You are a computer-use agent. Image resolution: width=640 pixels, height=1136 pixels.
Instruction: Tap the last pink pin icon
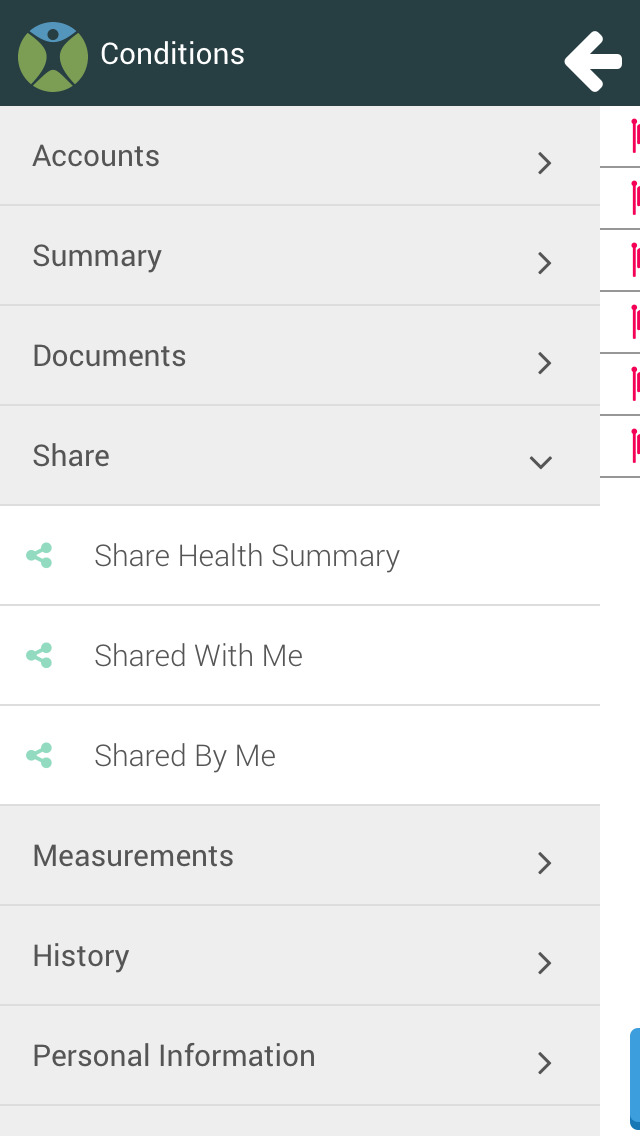tap(635, 446)
